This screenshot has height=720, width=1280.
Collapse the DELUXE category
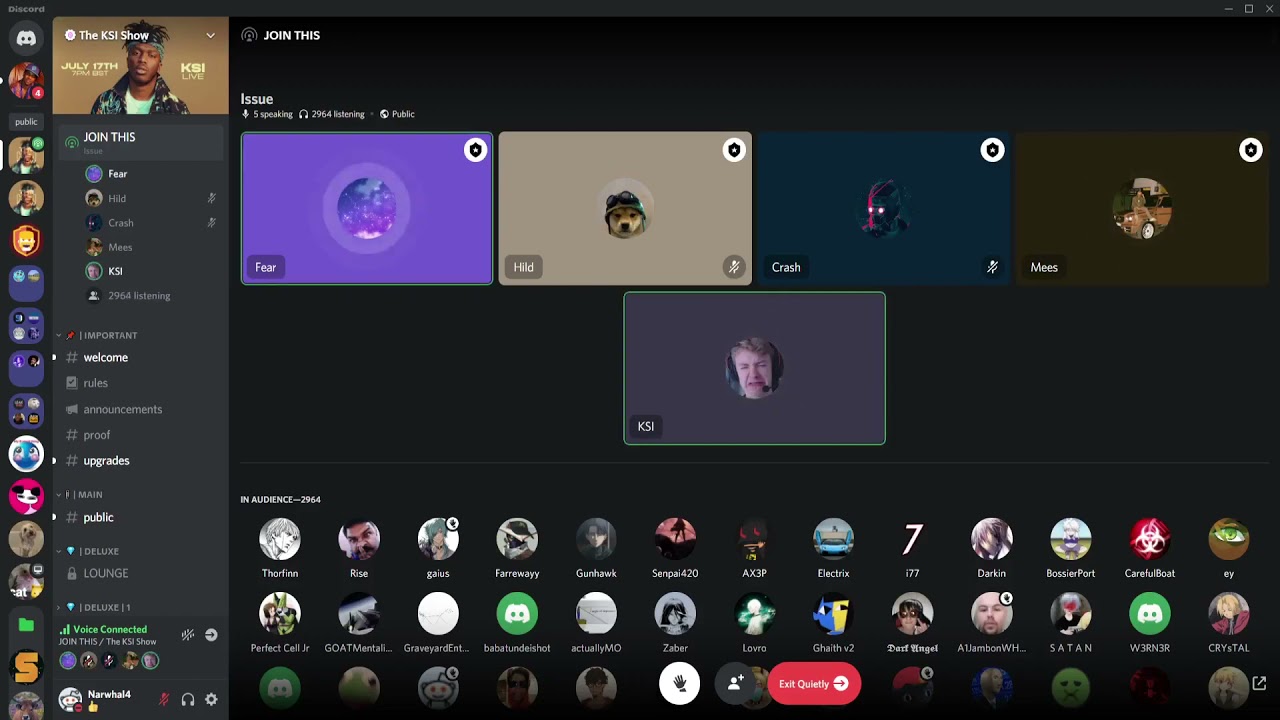click(88, 551)
